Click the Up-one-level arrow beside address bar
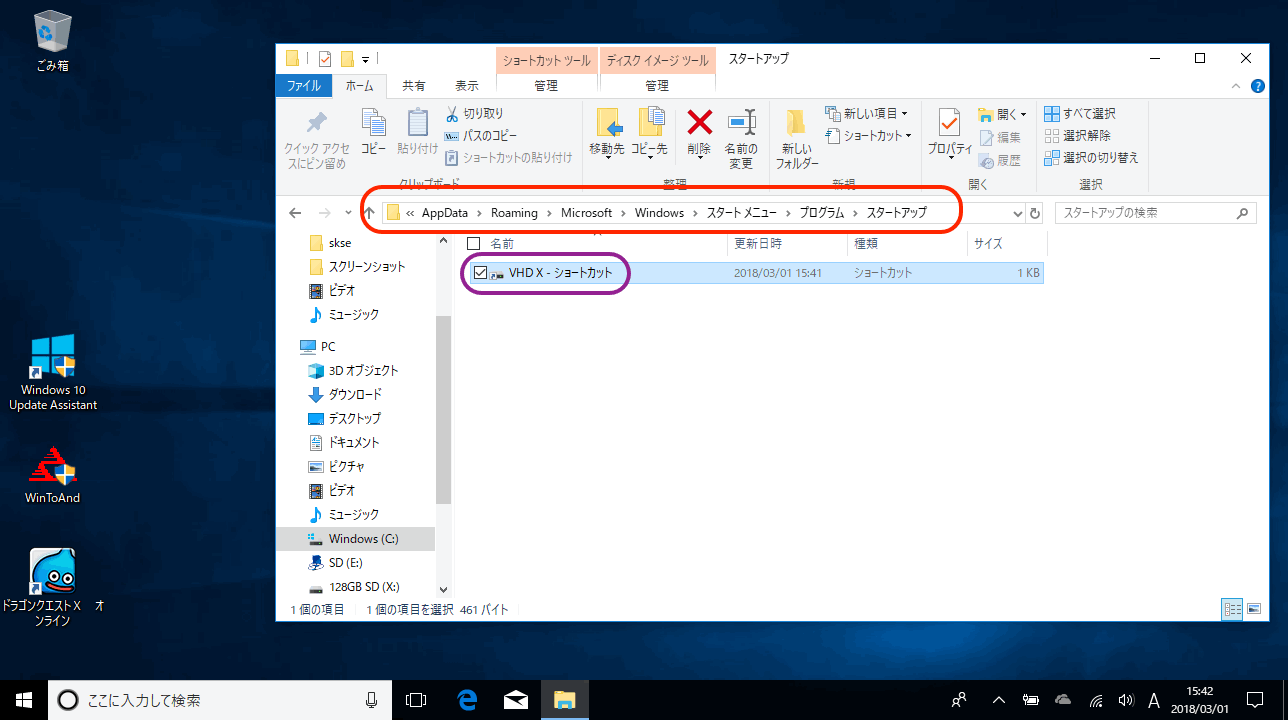This screenshot has height=720, width=1288. [x=369, y=213]
